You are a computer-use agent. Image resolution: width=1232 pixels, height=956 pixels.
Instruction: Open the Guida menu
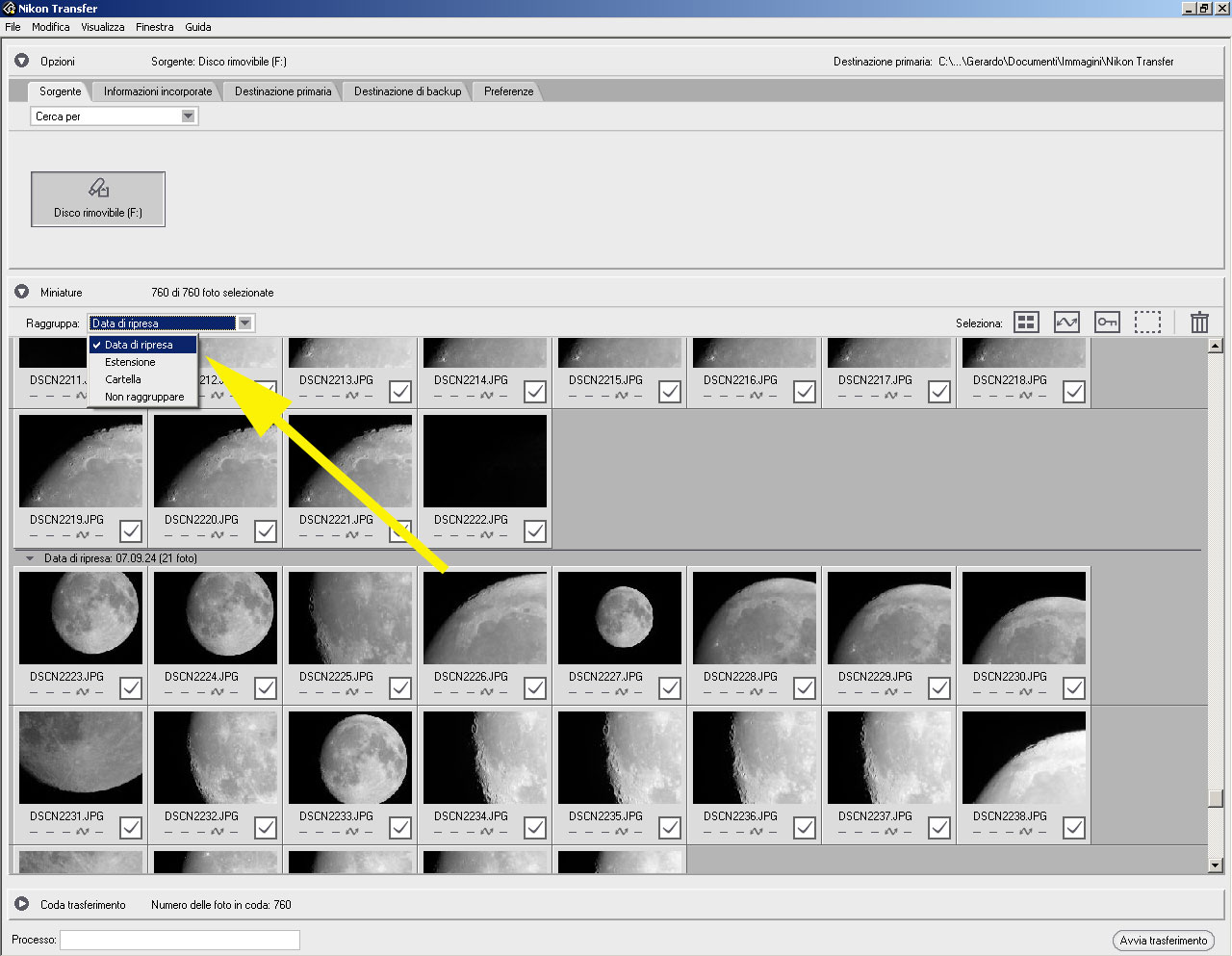[x=197, y=27]
